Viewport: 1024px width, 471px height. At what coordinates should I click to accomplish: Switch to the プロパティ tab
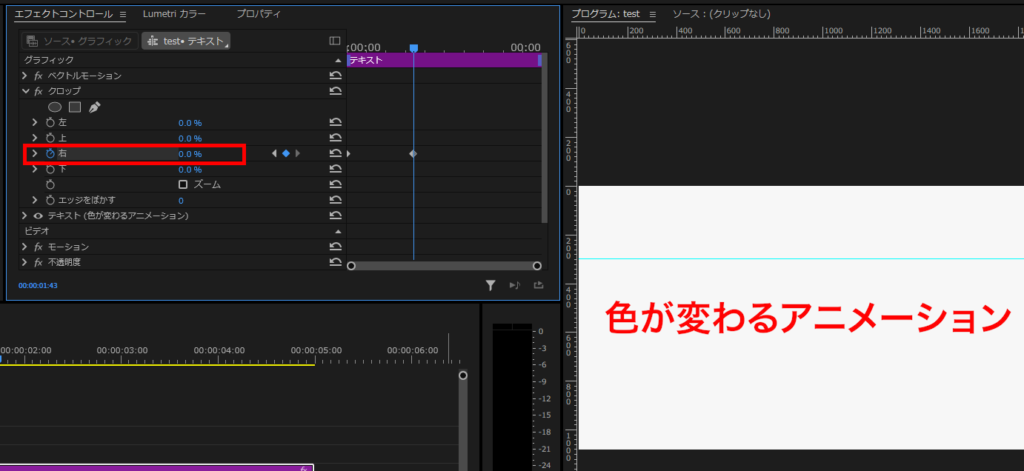pos(258,14)
